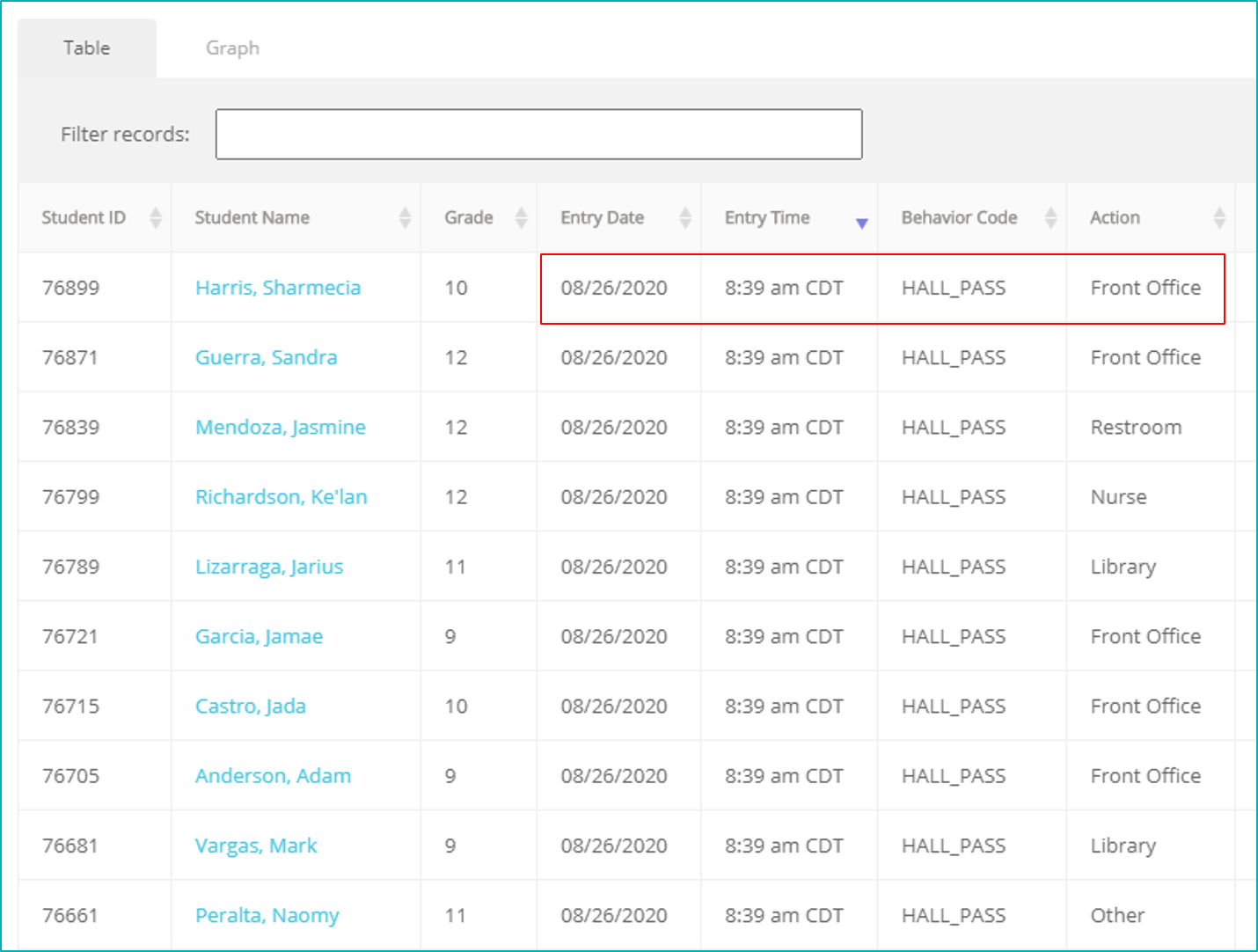Screen dimensions: 1258x952
Task: View Richardson, Ke'lan student profile
Action: pyautogui.click(x=281, y=497)
